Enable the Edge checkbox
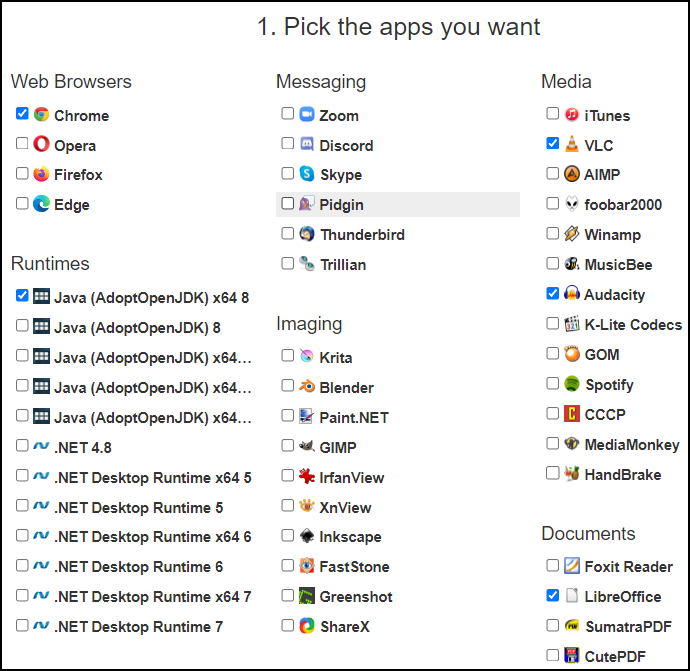Viewport: 690px width, 671px height. [x=22, y=203]
